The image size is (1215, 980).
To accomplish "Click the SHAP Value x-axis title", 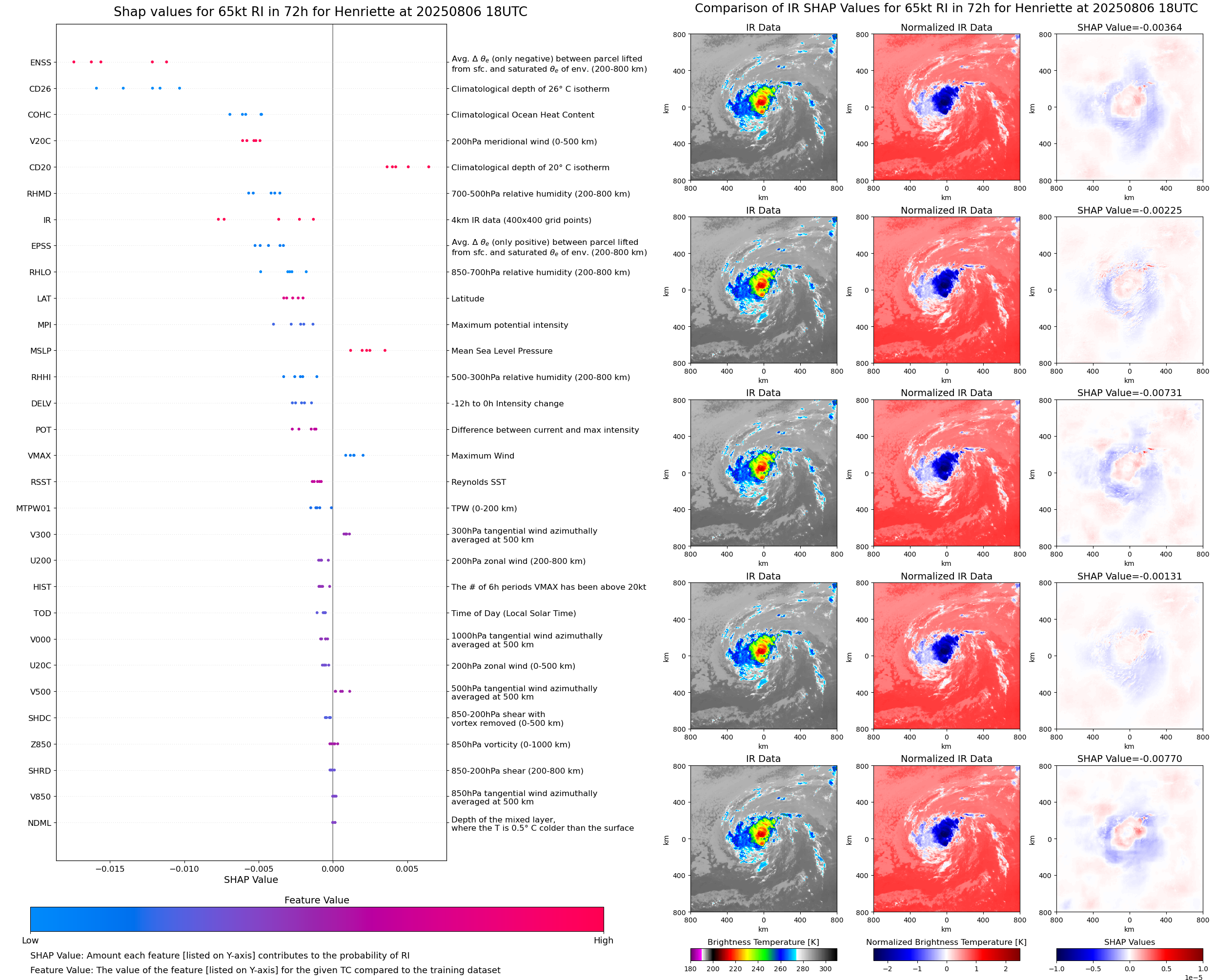I will [x=251, y=880].
